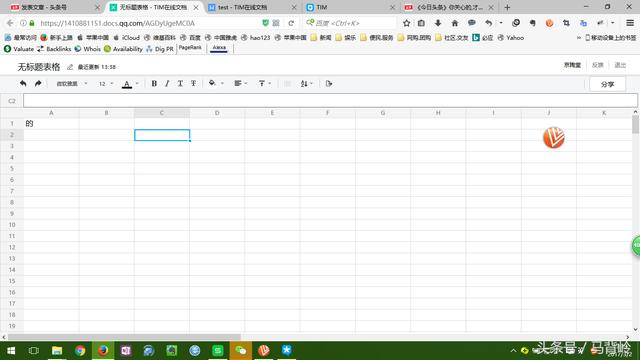Click the document title 无标题表格
Viewport: 640px width, 360px height.
click(x=39, y=67)
